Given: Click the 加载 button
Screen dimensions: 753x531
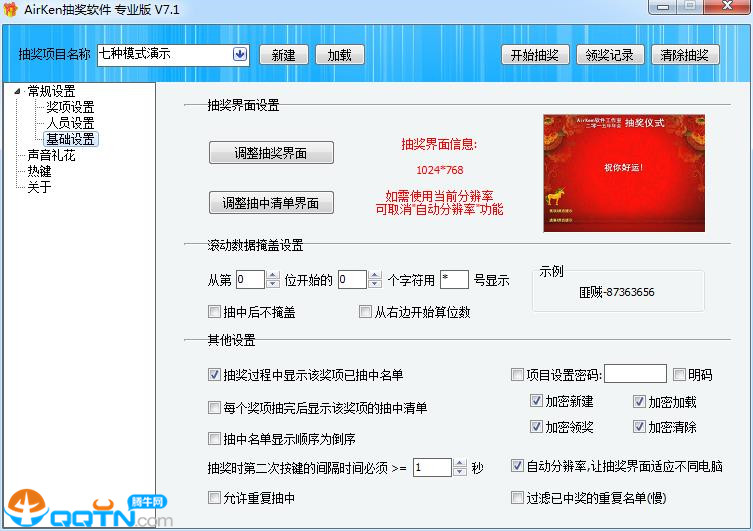Looking at the screenshot, I should (339, 55).
